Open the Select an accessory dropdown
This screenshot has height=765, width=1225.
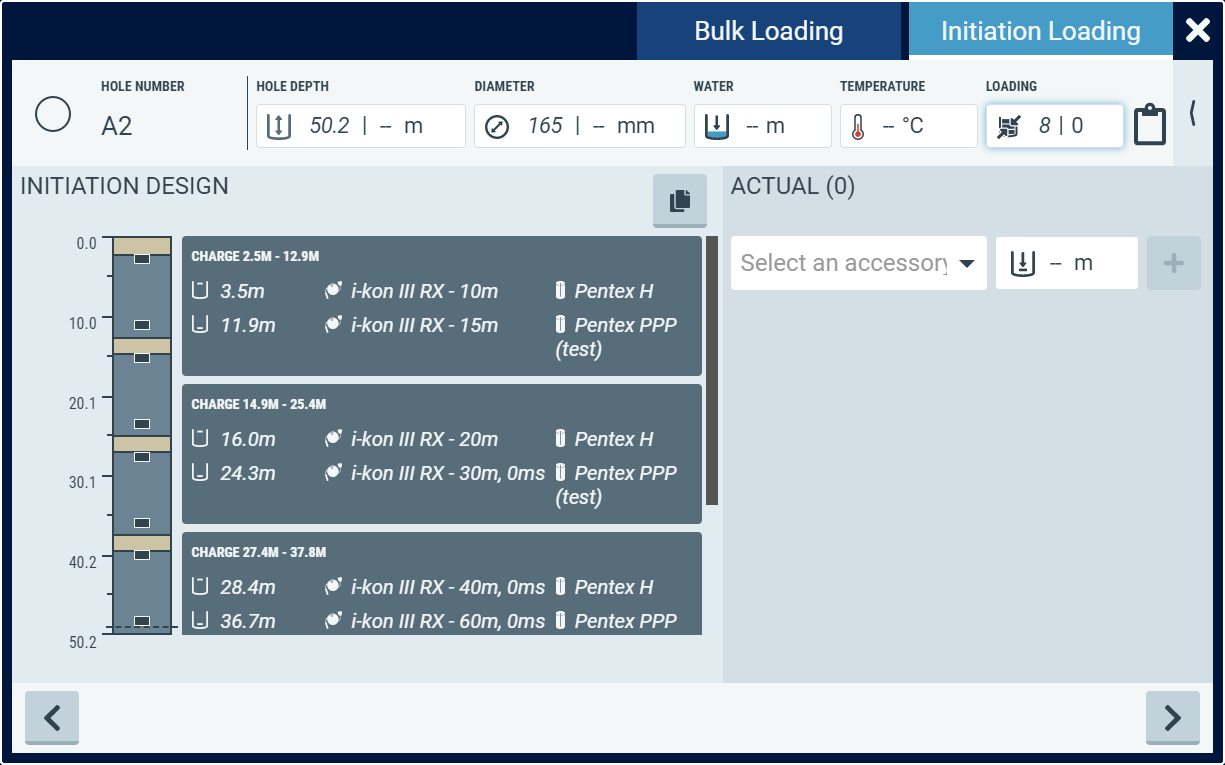[859, 263]
